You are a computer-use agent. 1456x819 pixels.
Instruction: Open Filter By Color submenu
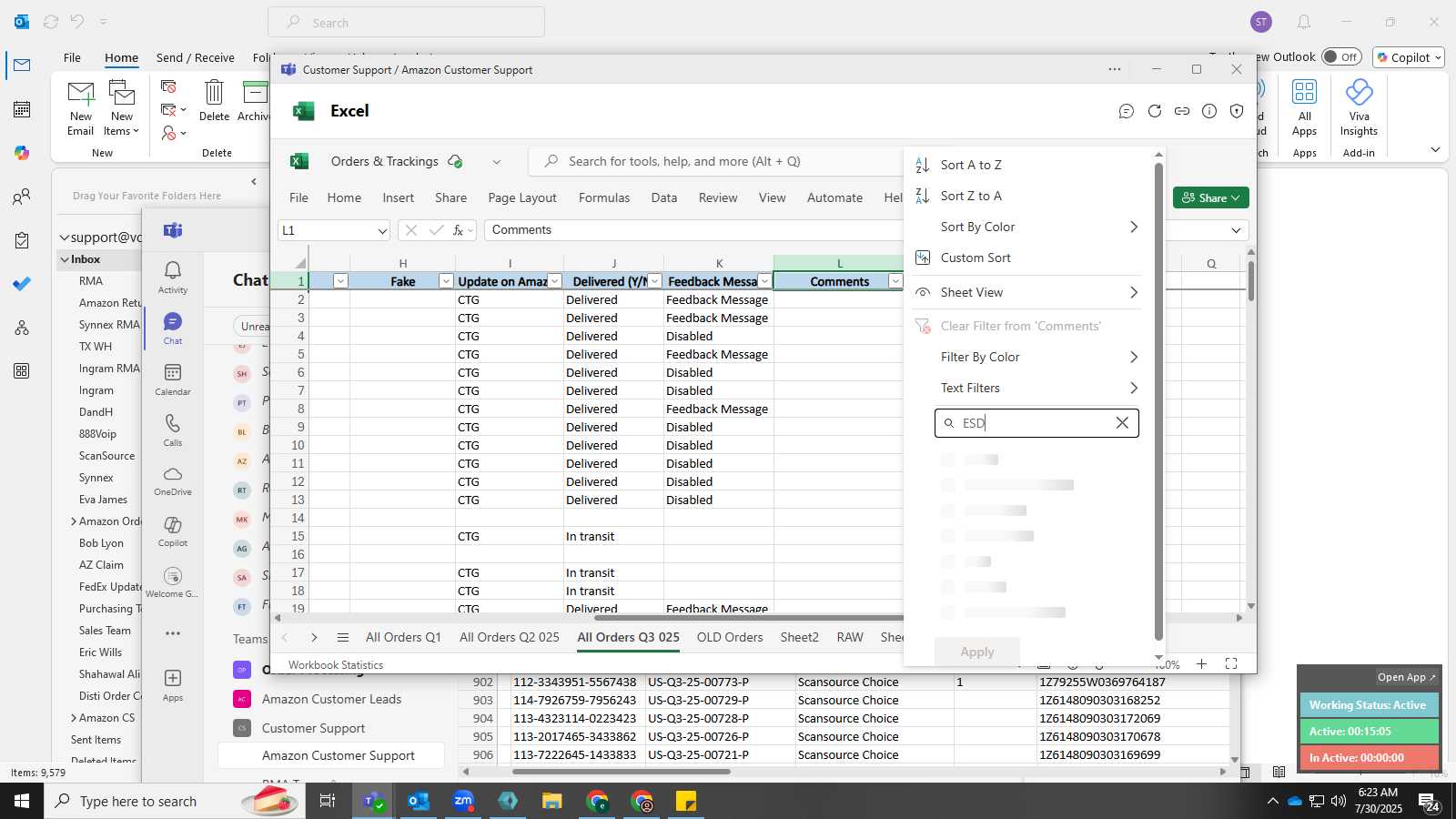coord(1027,357)
